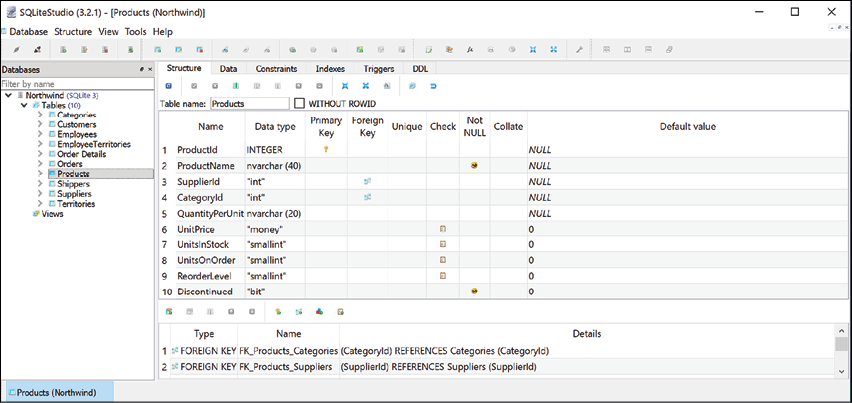This screenshot has width=852, height=403.
Task: Close the Databases panel
Action: (150, 70)
